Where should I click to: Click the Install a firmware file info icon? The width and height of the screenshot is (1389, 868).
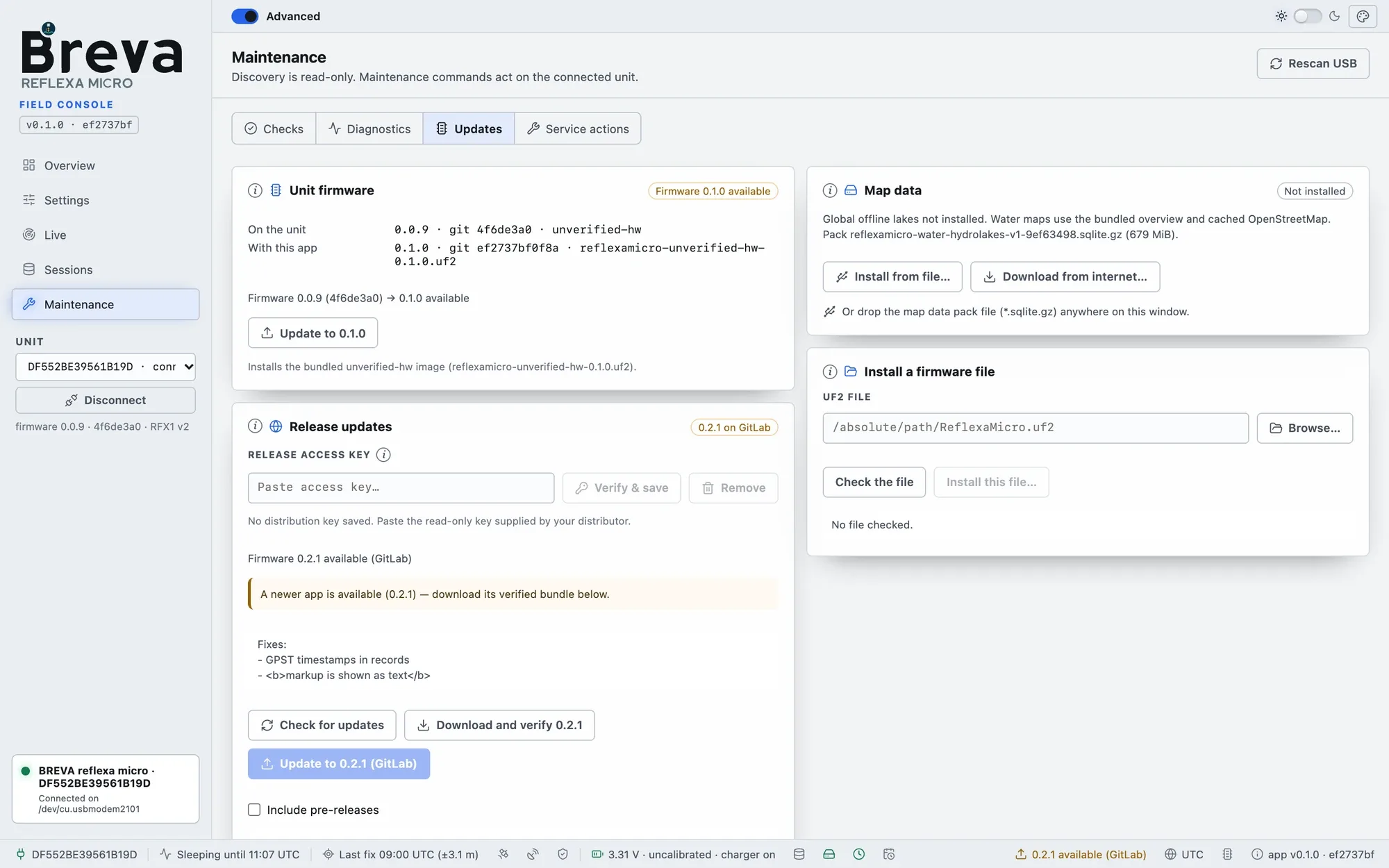tap(830, 372)
